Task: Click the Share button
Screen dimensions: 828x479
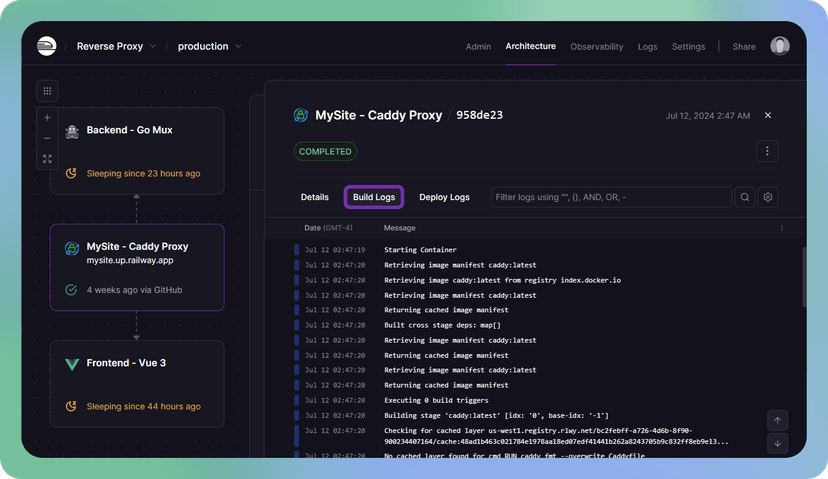Action: [x=744, y=46]
